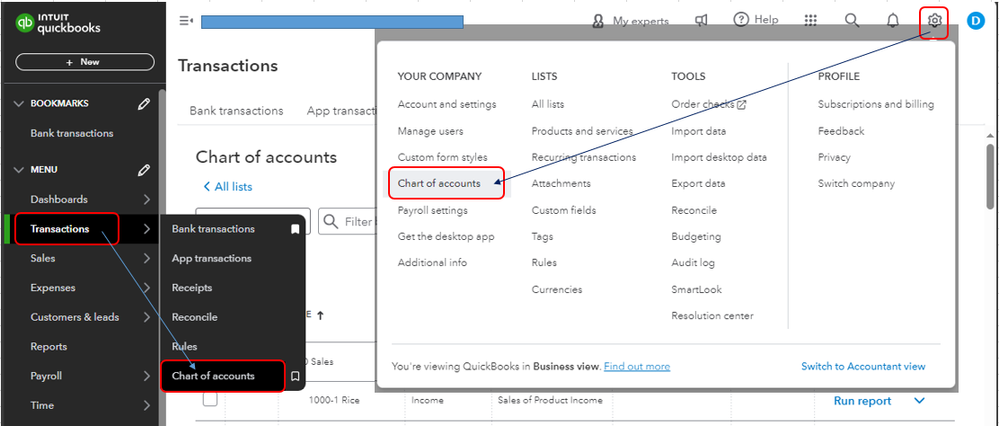Open Audit log tool
Viewport: 999px width, 426px height.
coord(693,263)
